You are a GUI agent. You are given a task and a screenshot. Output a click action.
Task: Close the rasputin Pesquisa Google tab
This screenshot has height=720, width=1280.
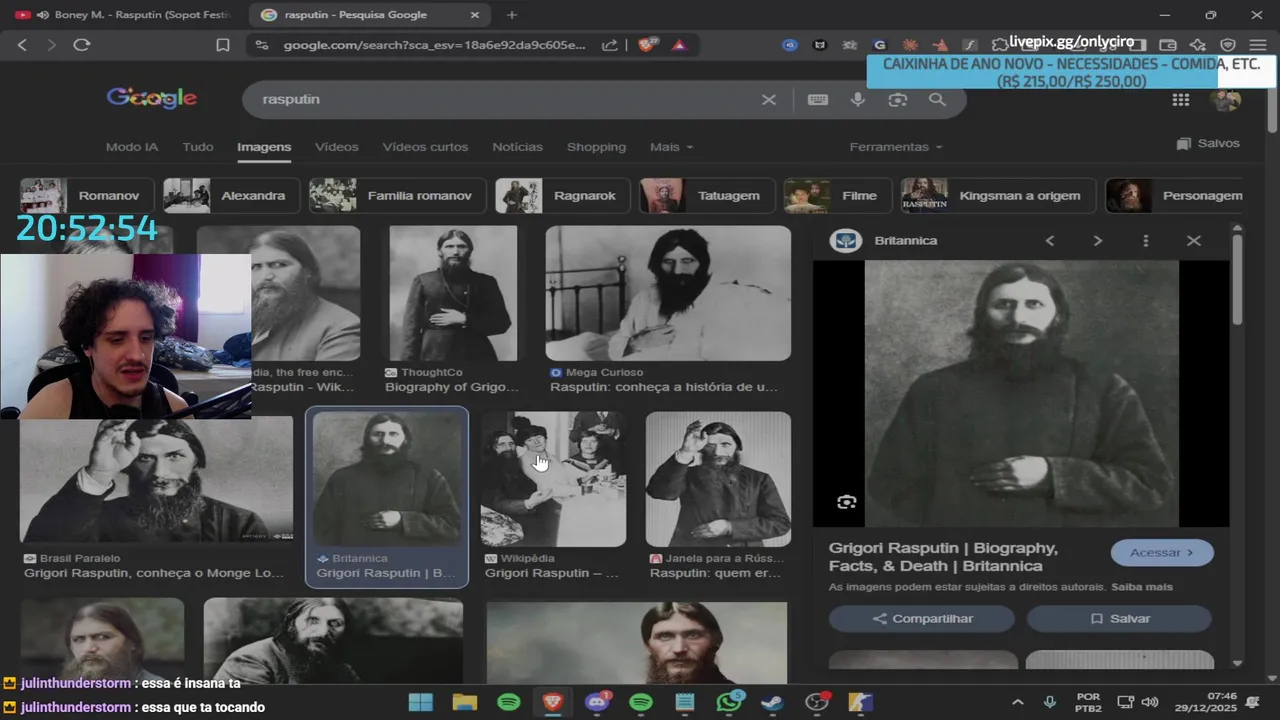473,15
